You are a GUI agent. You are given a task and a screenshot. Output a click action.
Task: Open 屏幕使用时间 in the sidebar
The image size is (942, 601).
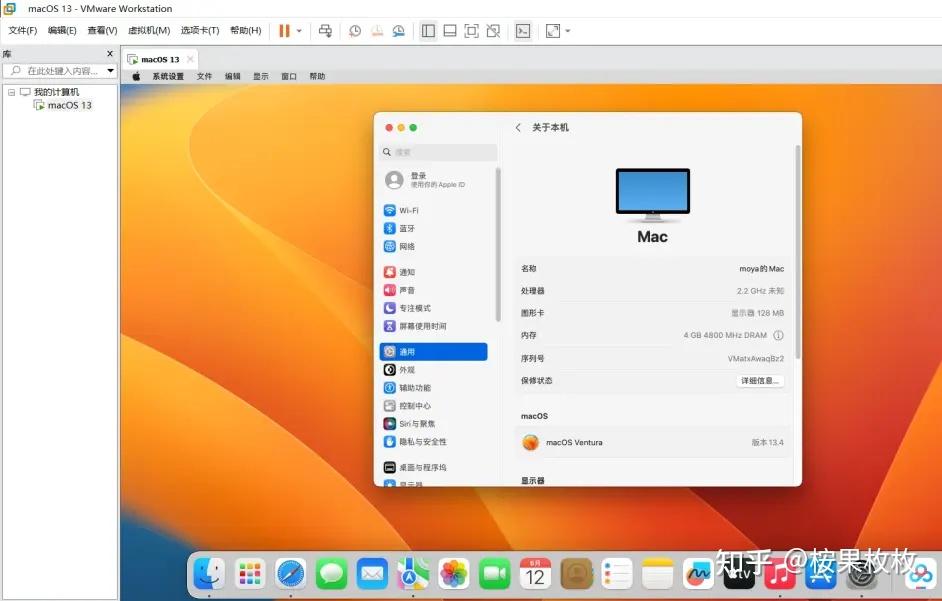click(434, 326)
